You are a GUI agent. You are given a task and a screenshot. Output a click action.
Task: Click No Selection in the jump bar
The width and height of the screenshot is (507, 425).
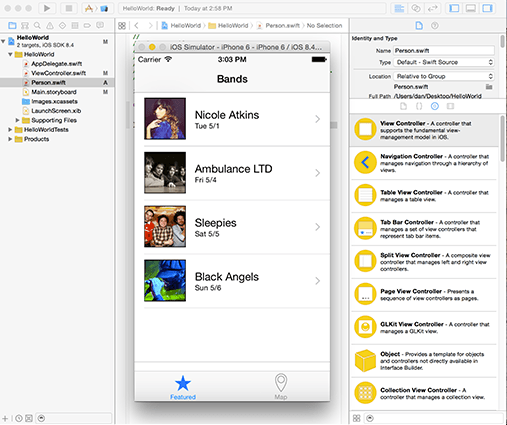pyautogui.click(x=324, y=26)
